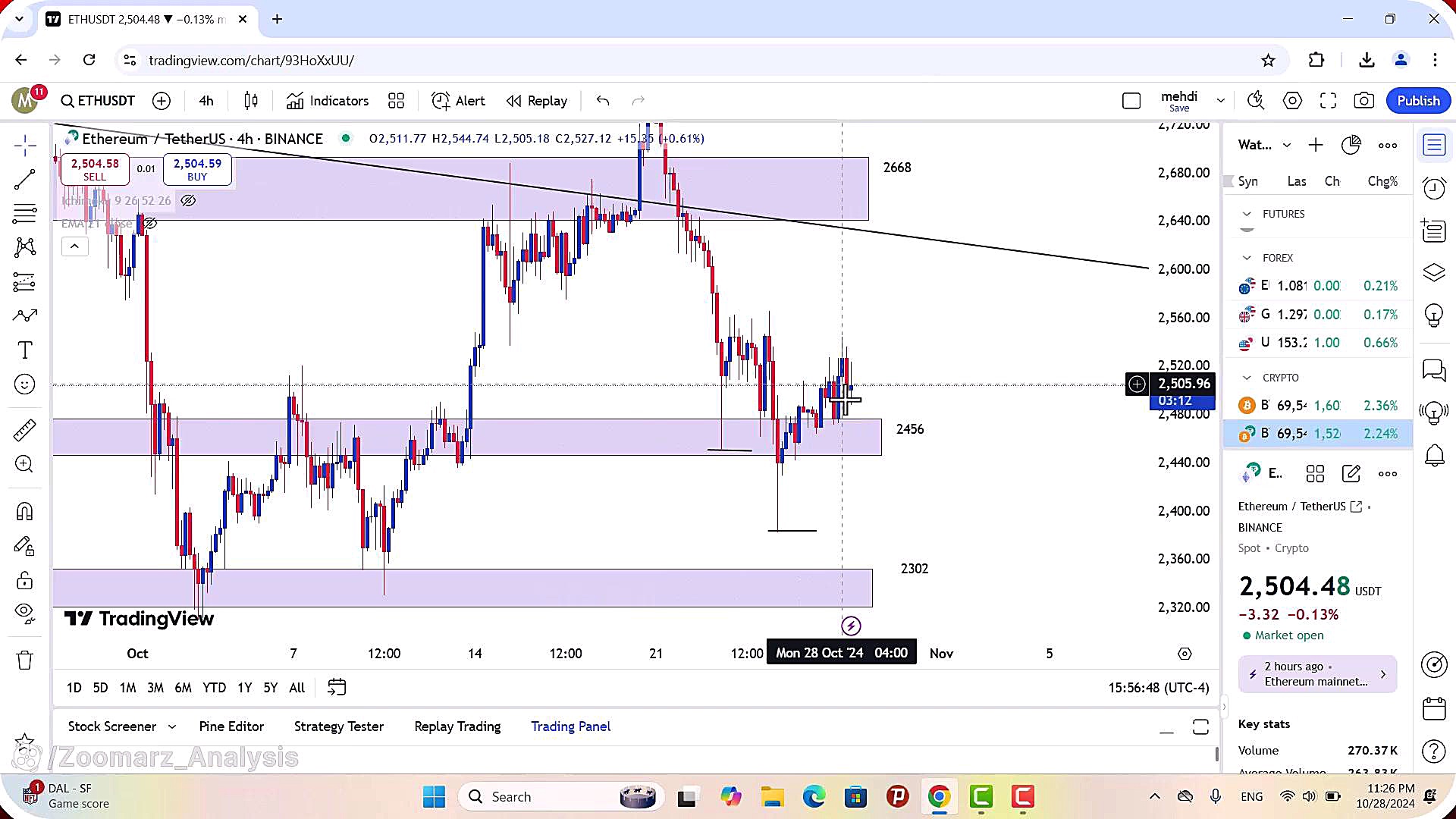This screenshot has width=1456, height=819.
Task: Open the layout setup selector
Action: (1131, 101)
